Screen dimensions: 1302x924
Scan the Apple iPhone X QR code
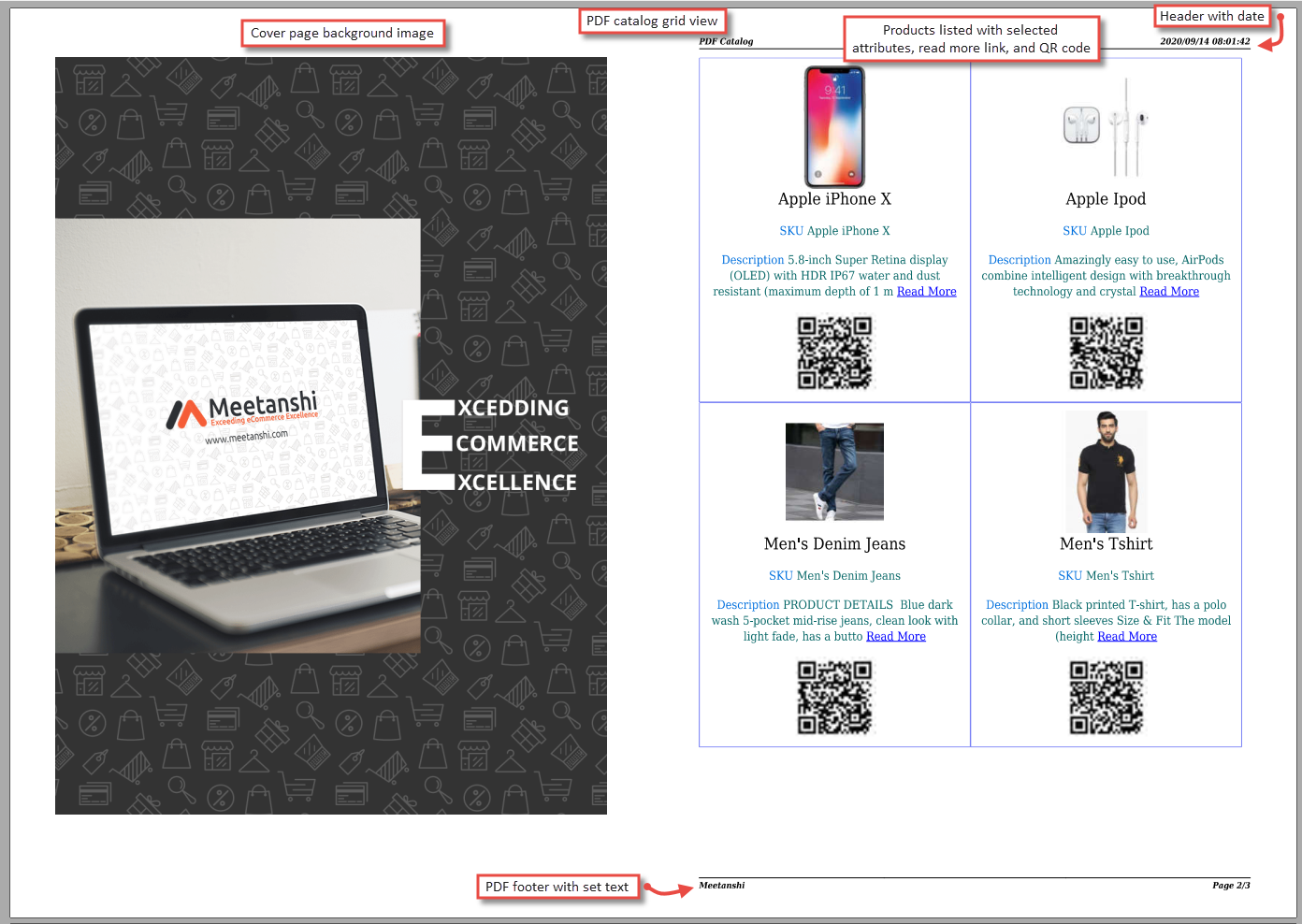[835, 353]
